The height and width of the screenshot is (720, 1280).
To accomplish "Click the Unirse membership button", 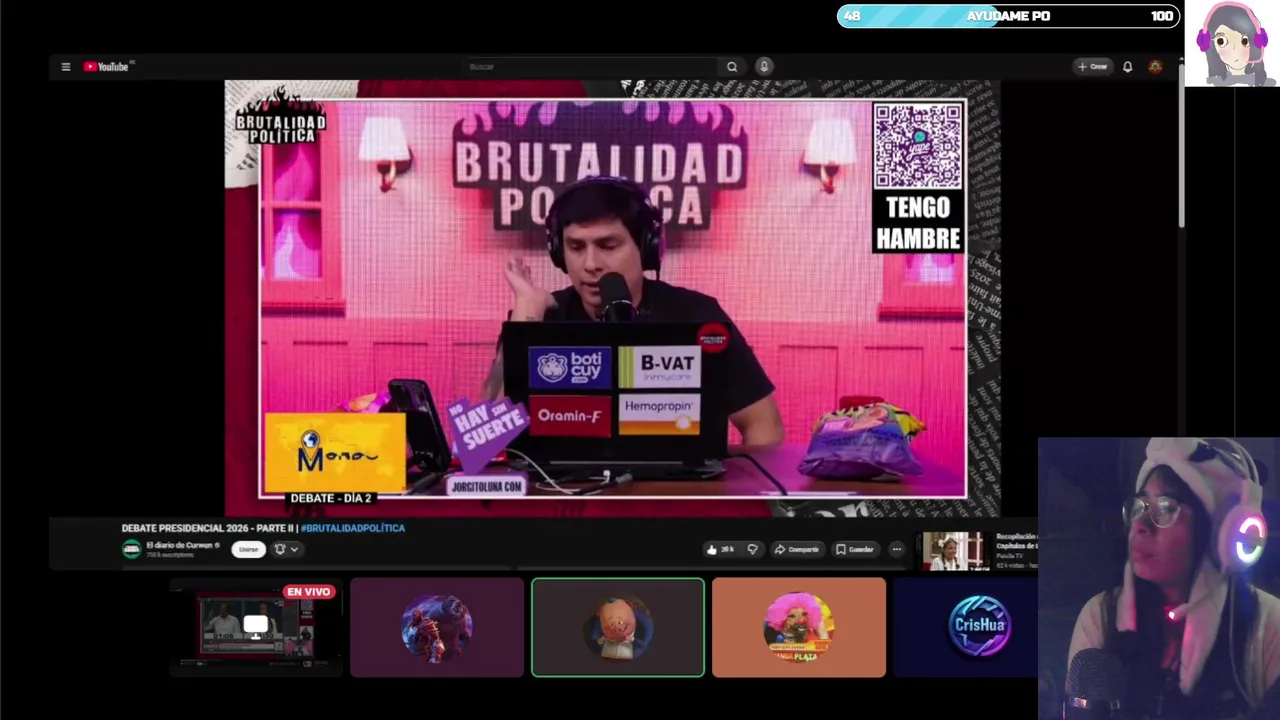I will [248, 549].
